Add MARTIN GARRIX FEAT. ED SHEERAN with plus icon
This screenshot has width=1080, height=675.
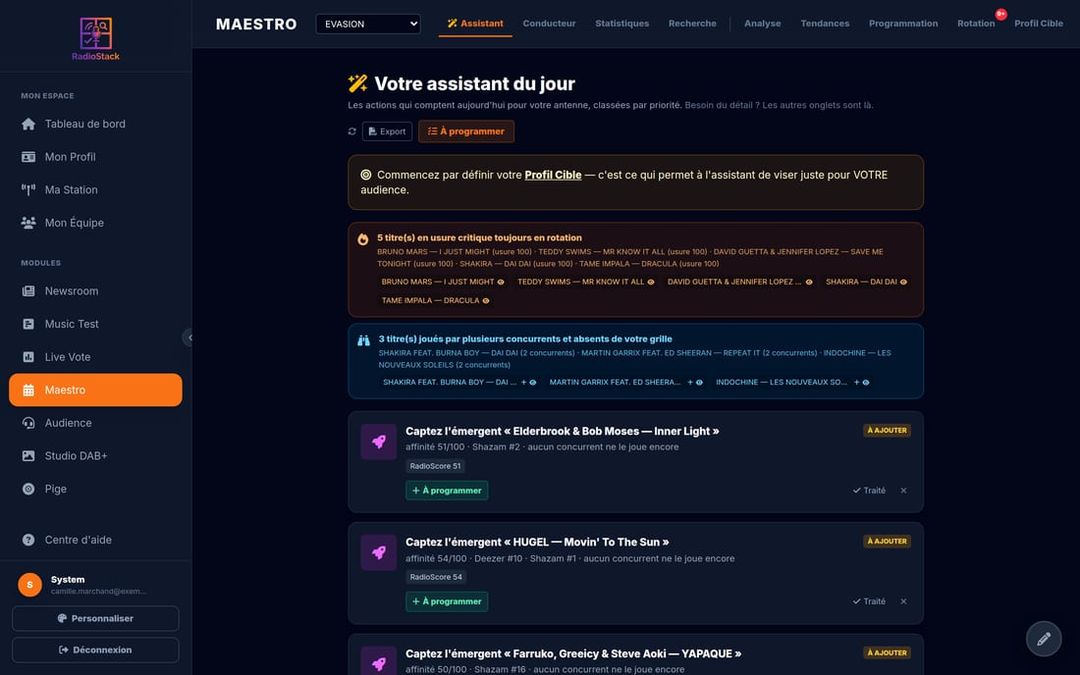tap(690, 383)
